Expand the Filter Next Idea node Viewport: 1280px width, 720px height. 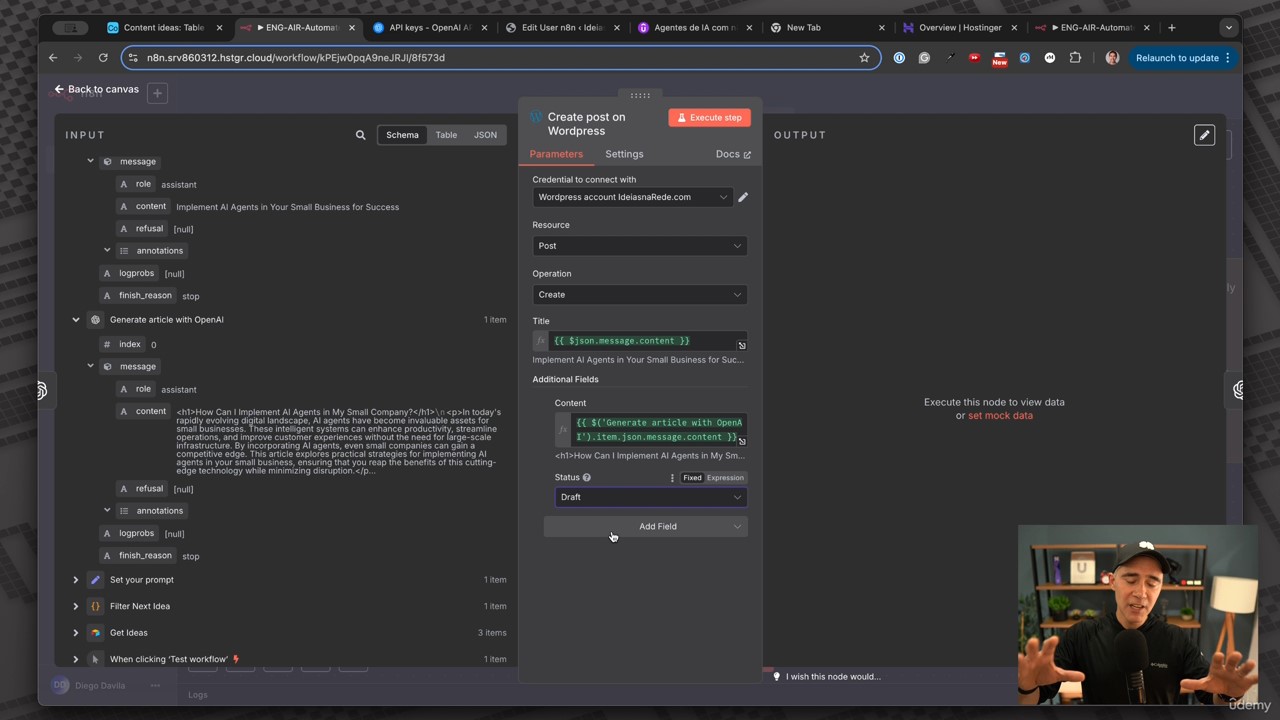coord(76,606)
